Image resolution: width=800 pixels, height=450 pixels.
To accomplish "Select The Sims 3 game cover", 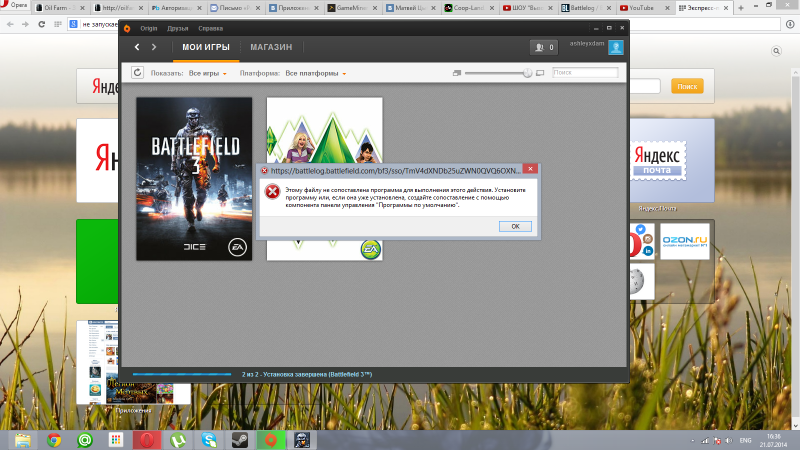I will point(324,131).
